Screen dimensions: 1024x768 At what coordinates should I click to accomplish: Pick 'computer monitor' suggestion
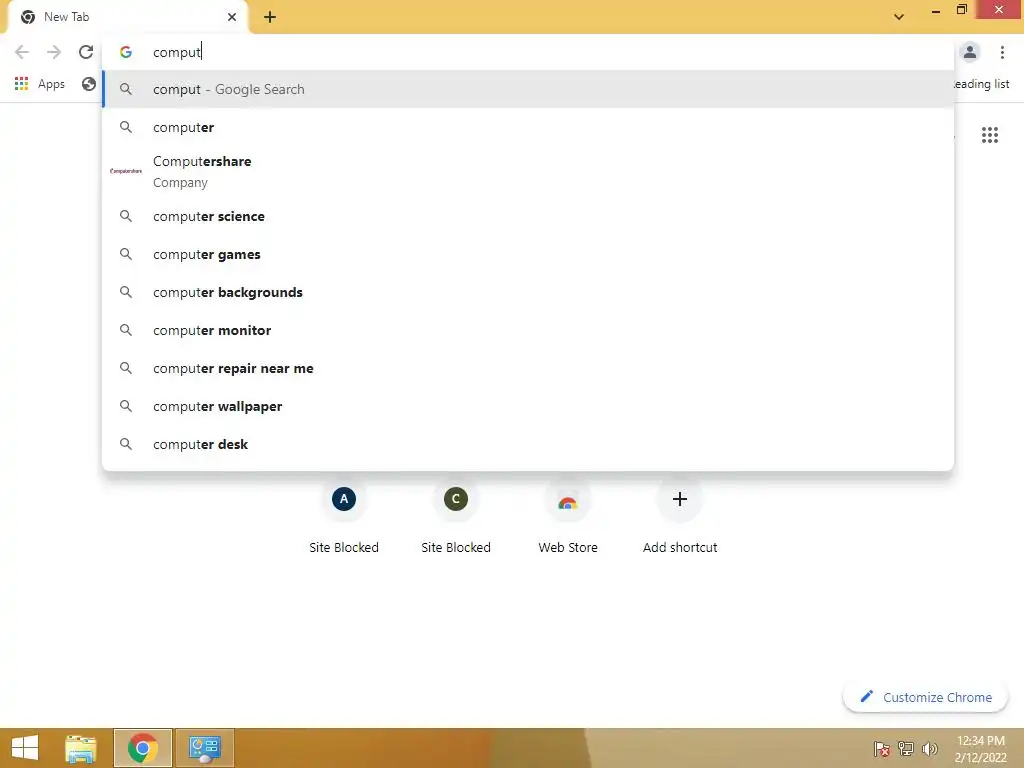tap(528, 330)
